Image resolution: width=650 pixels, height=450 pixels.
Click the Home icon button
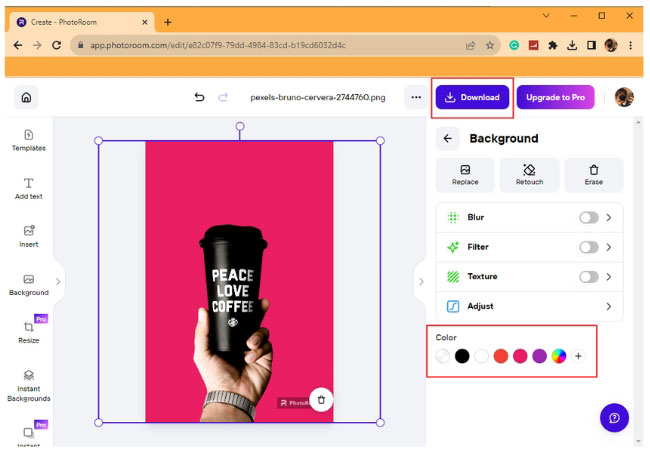(x=26, y=97)
